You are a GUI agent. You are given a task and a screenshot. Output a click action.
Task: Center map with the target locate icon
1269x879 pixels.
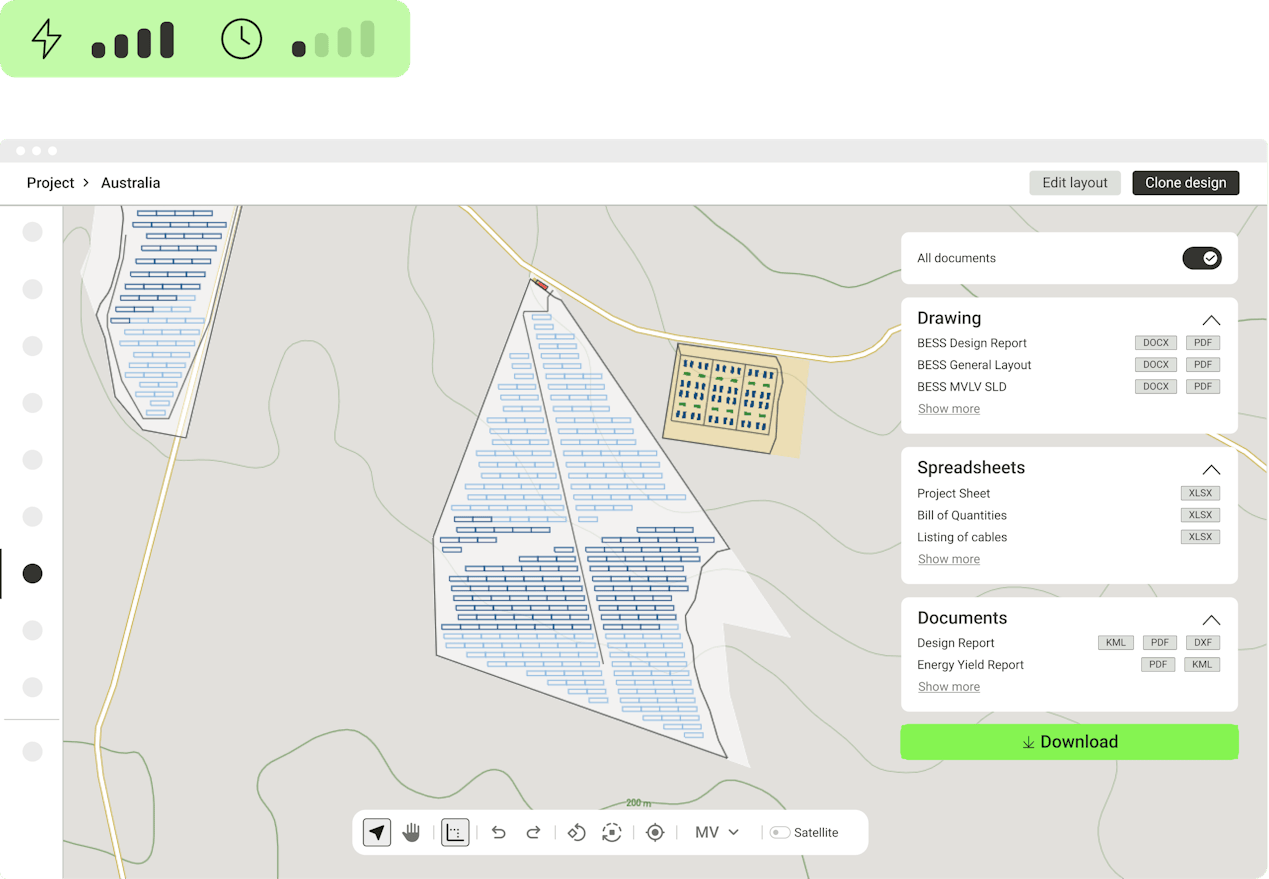(655, 832)
